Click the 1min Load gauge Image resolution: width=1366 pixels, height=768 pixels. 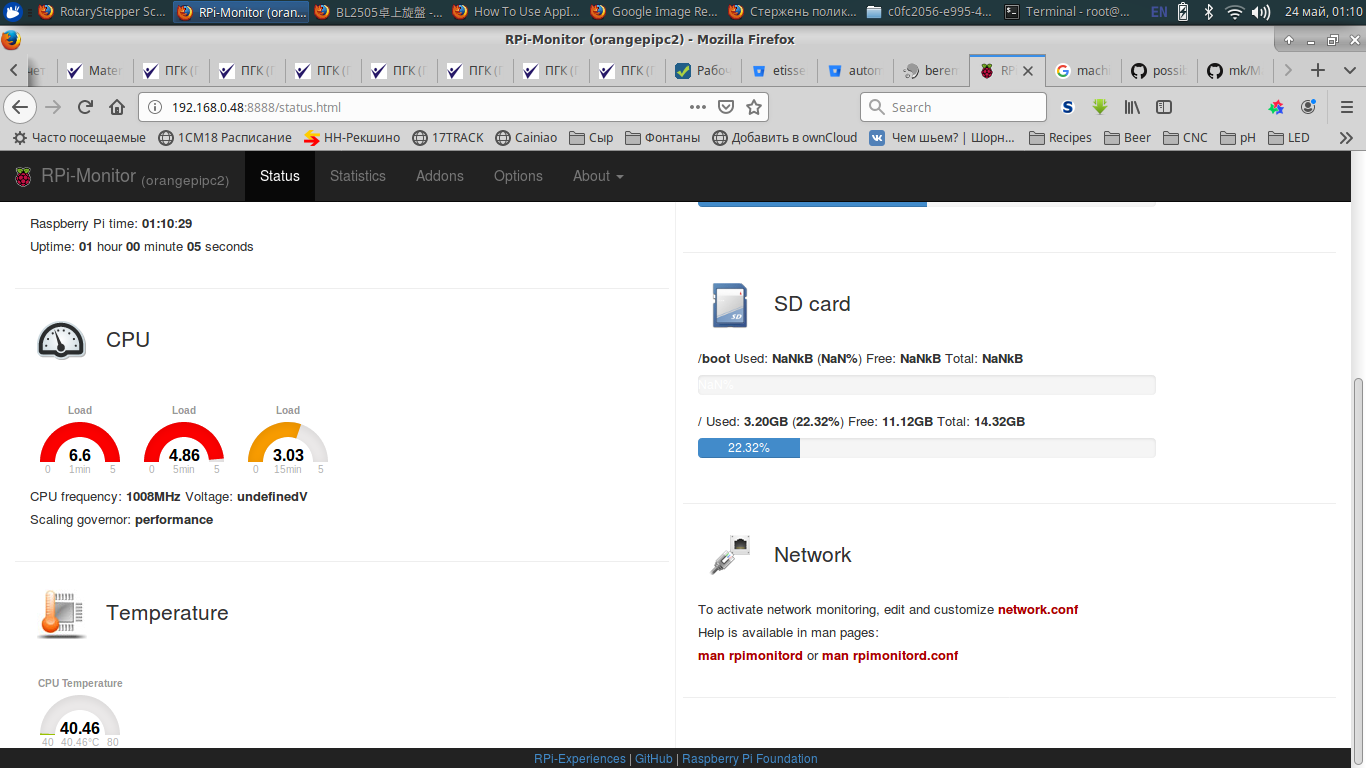[x=80, y=440]
